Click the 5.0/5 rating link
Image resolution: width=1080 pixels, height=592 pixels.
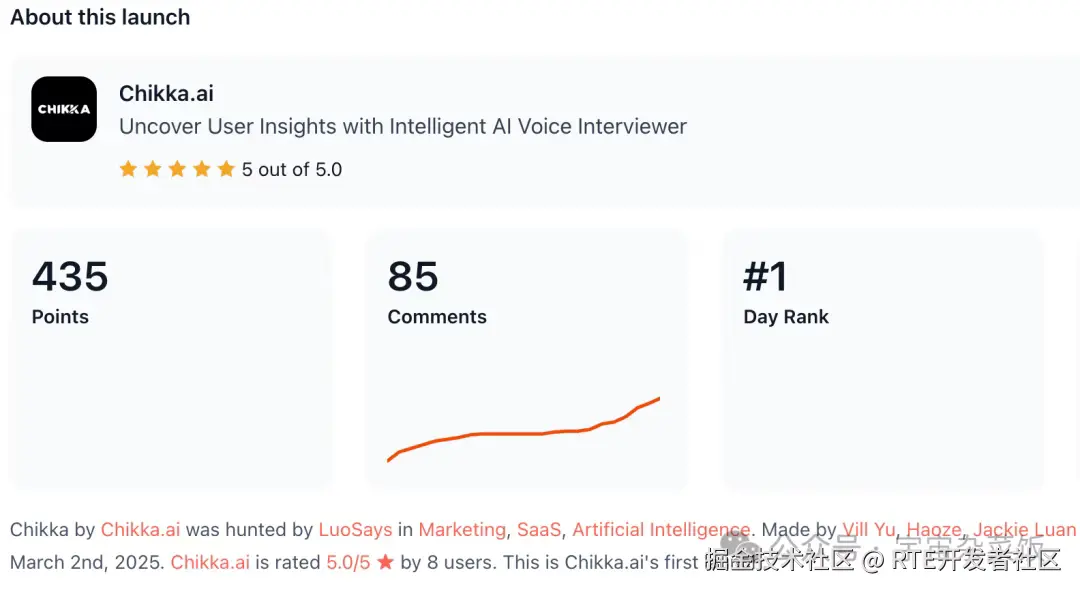pos(348,562)
